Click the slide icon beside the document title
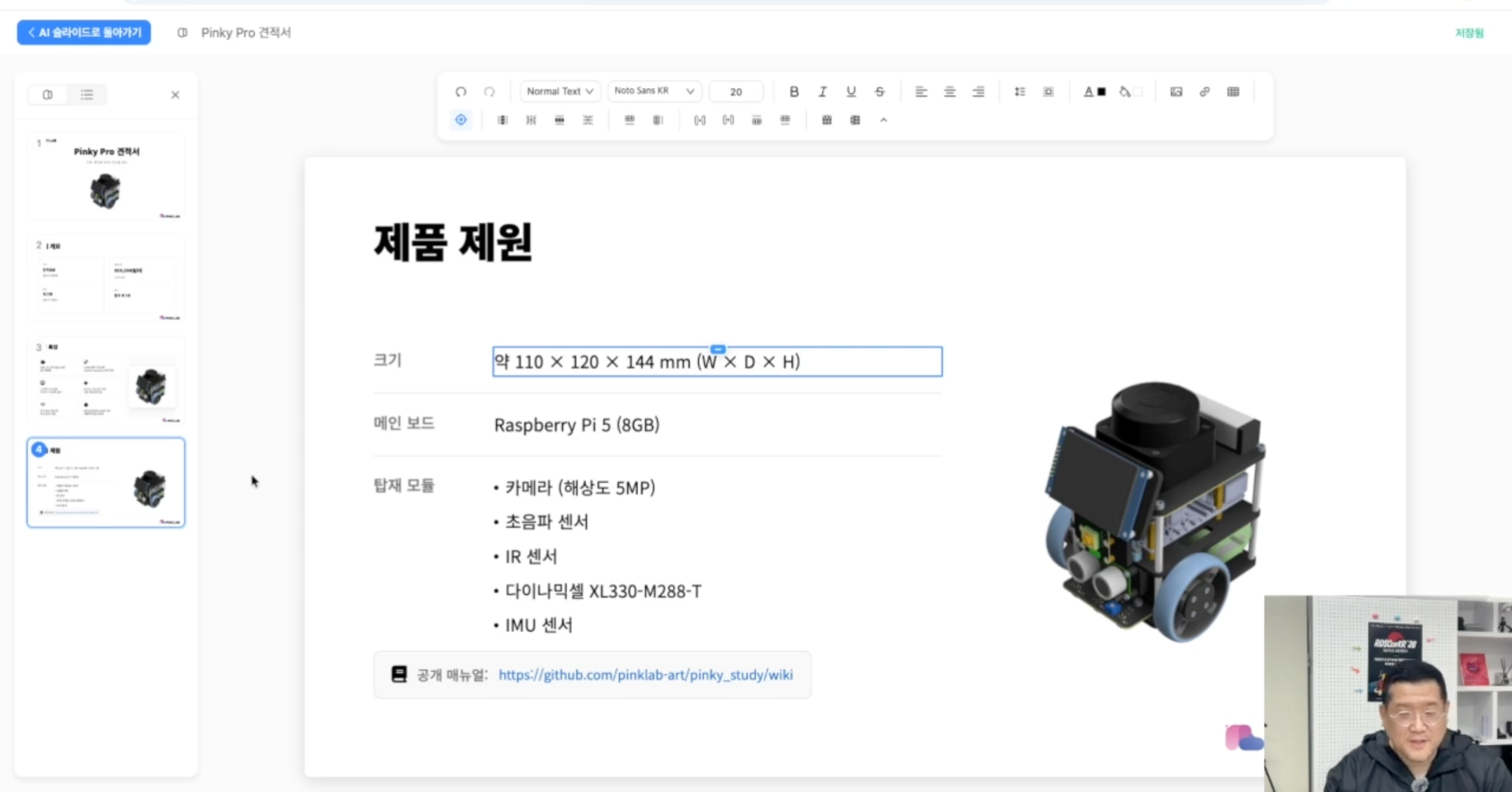 [x=182, y=33]
